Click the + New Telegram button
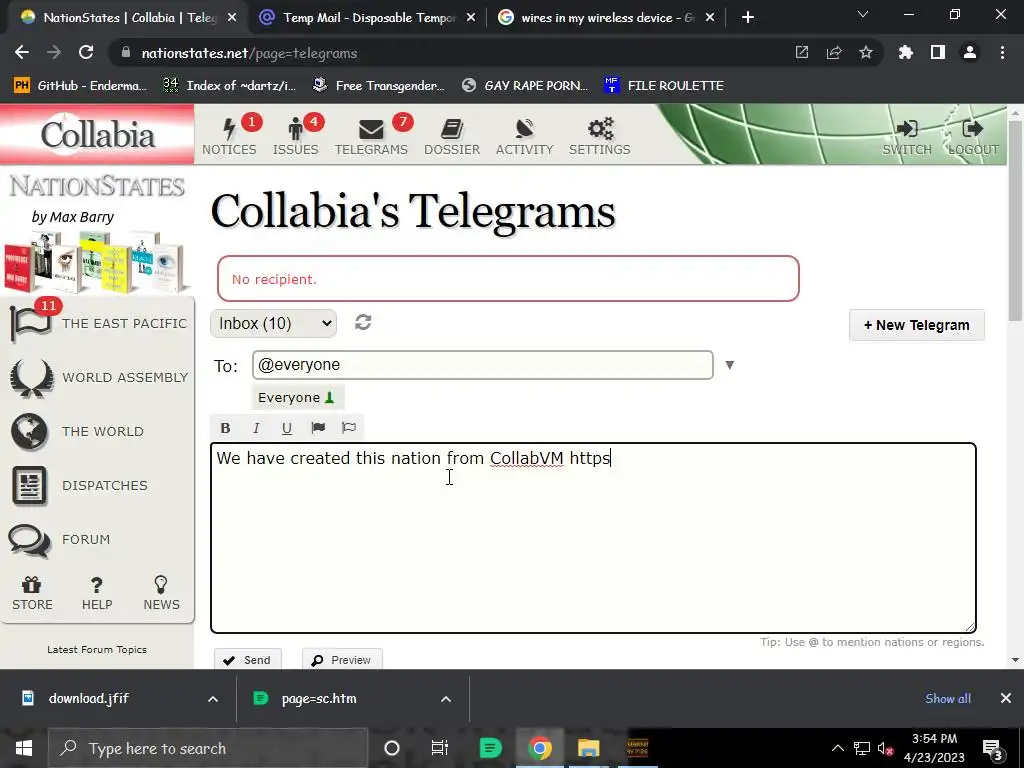 (x=916, y=325)
